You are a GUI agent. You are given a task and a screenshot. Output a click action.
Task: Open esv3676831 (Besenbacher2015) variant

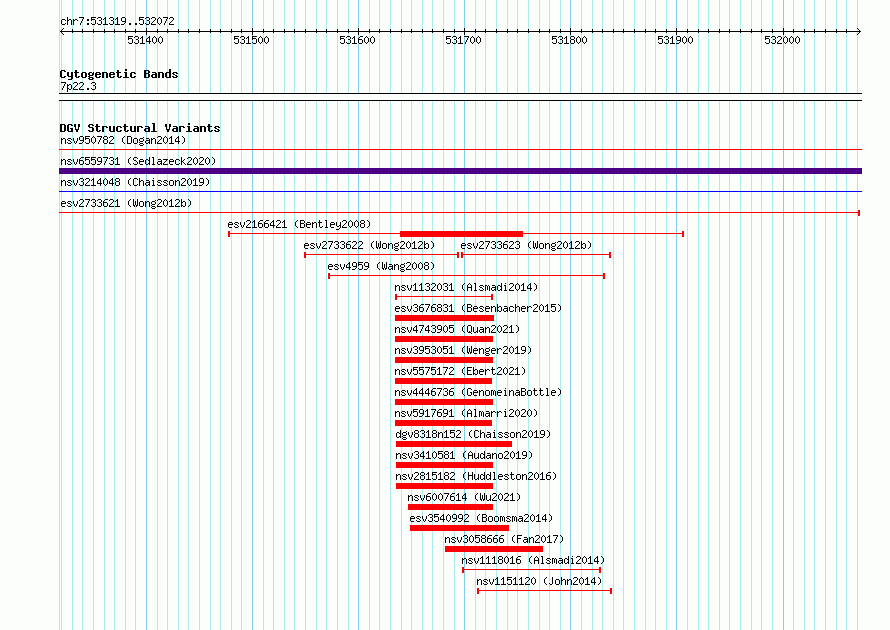478,308
